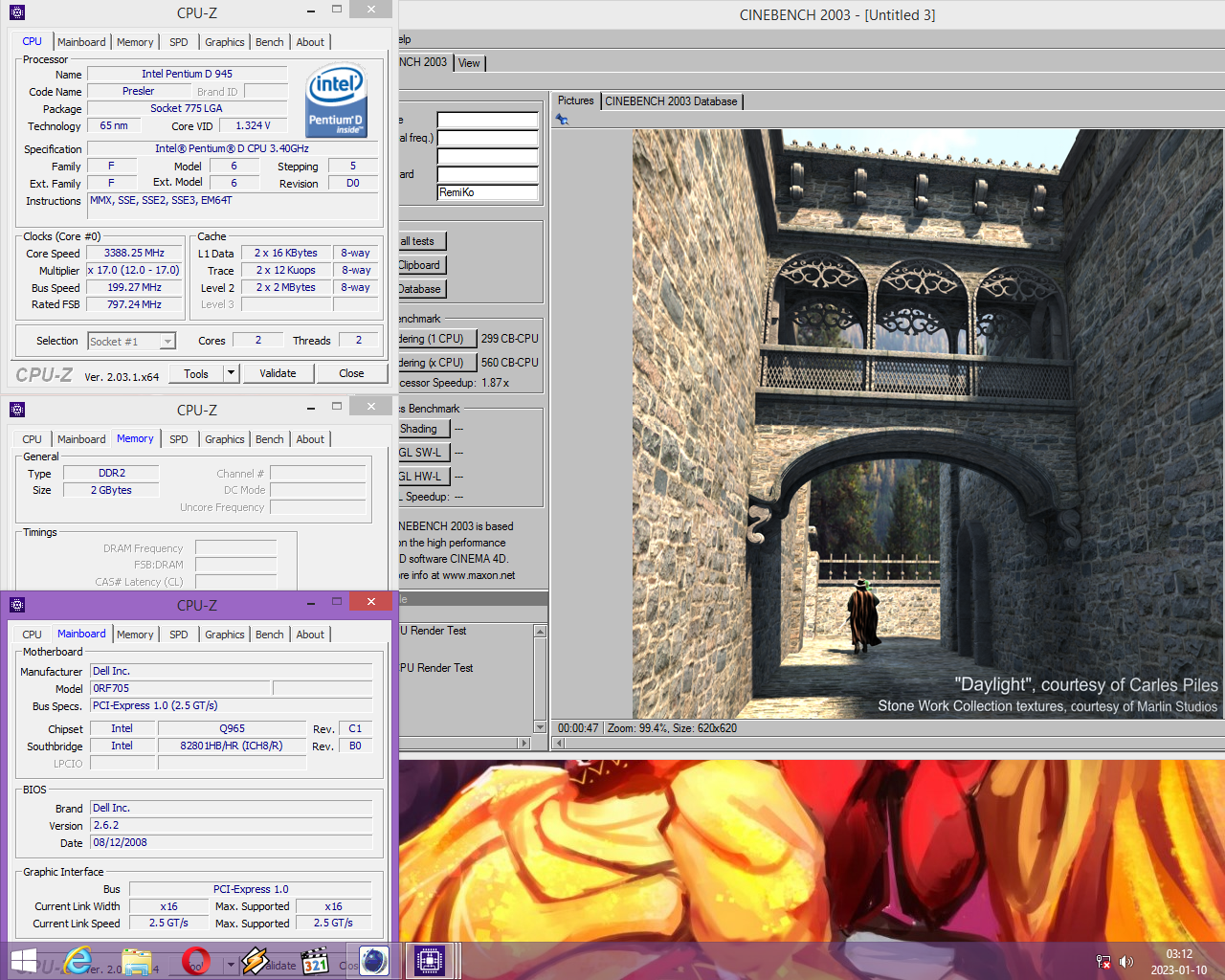The height and width of the screenshot is (980, 1225).
Task: Open Graphics tab in top CPU-Z window
Action: [x=225, y=42]
